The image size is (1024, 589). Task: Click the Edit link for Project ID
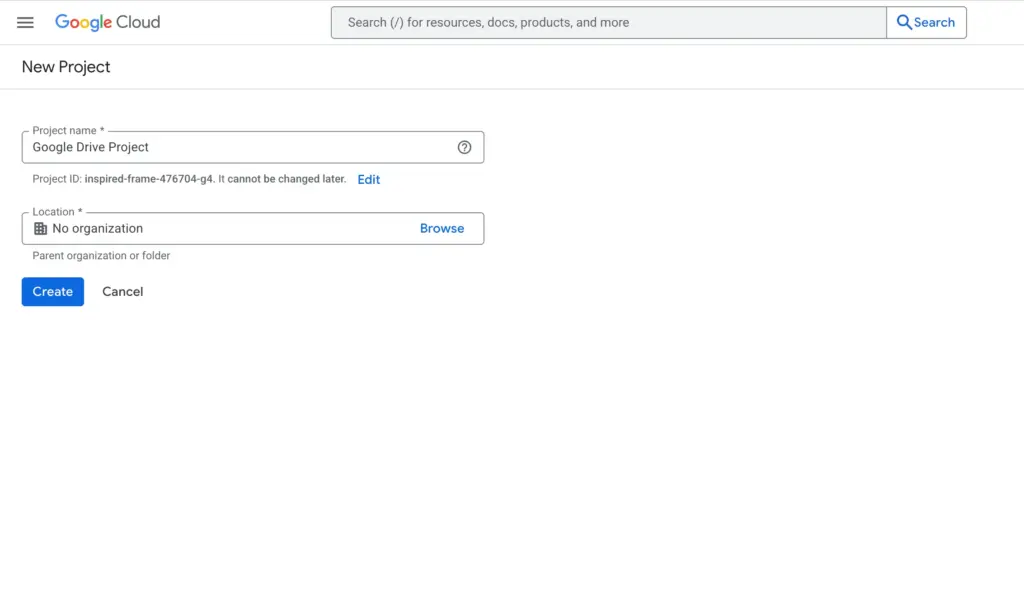click(x=369, y=179)
